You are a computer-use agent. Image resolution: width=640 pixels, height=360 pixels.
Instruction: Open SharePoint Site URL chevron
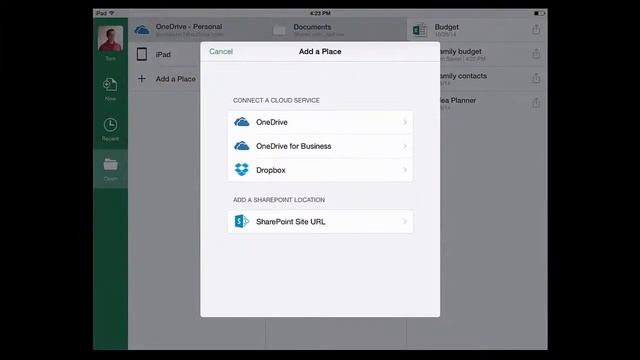(405, 222)
